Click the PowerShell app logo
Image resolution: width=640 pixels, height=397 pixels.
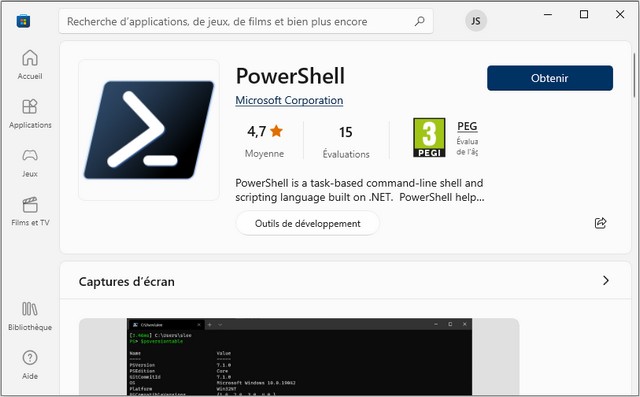pos(149,130)
